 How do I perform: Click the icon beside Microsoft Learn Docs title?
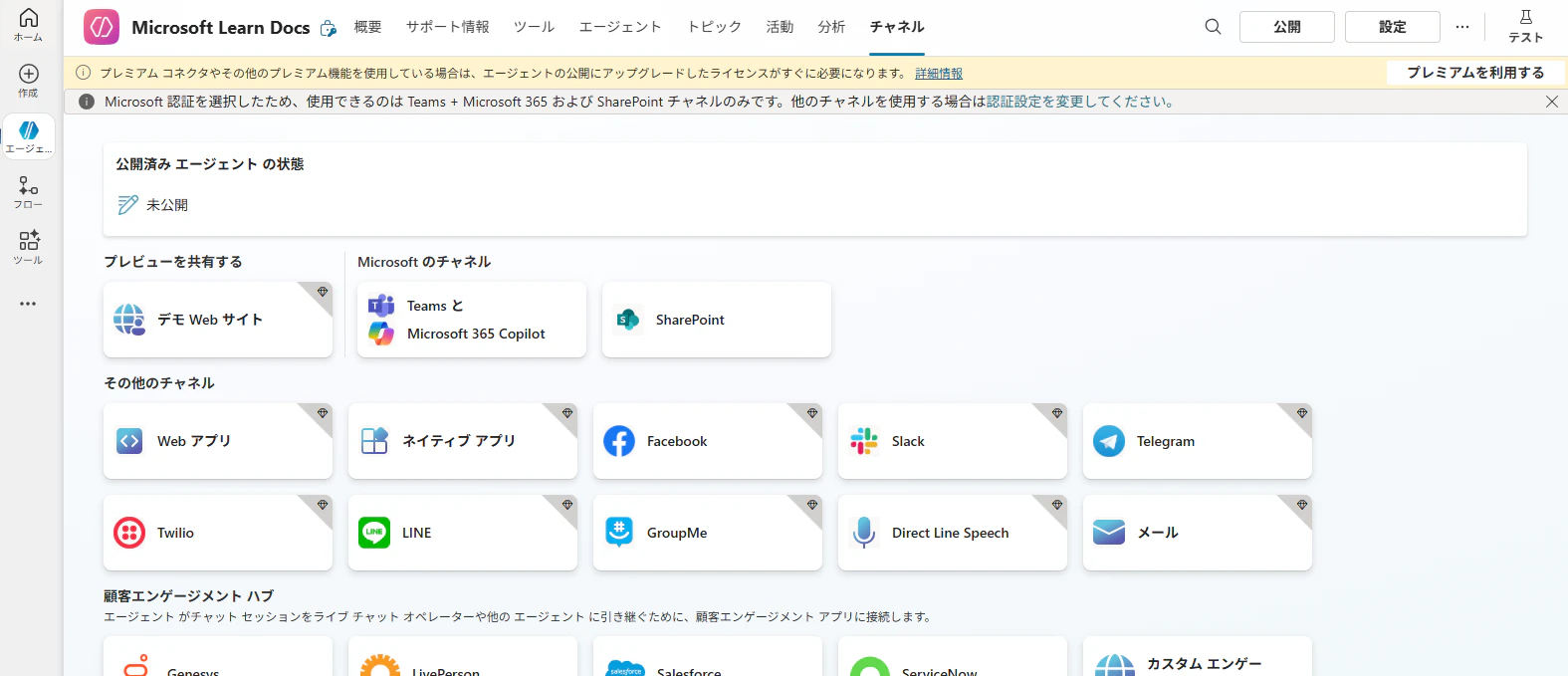click(328, 29)
